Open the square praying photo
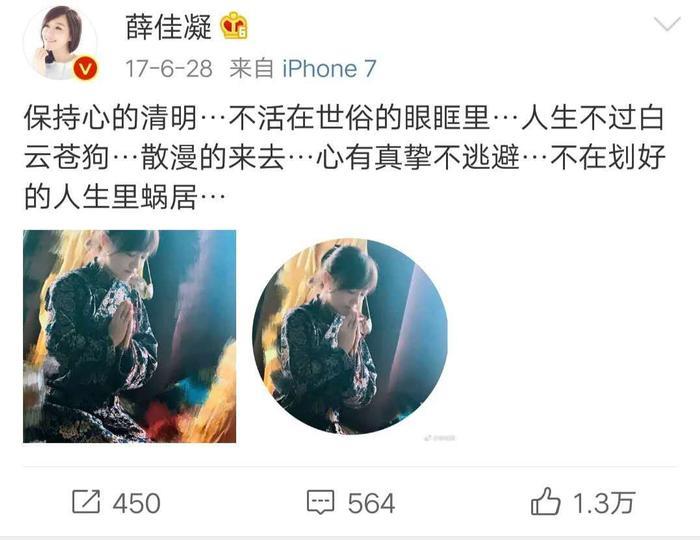The width and height of the screenshot is (700, 540). click(129, 336)
